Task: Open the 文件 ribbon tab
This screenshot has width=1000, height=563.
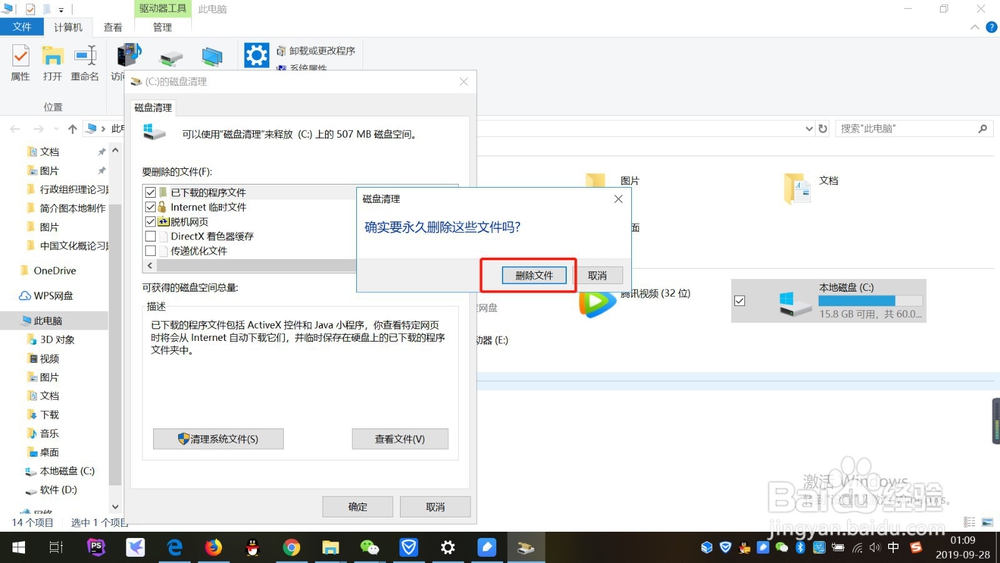Action: coord(22,27)
